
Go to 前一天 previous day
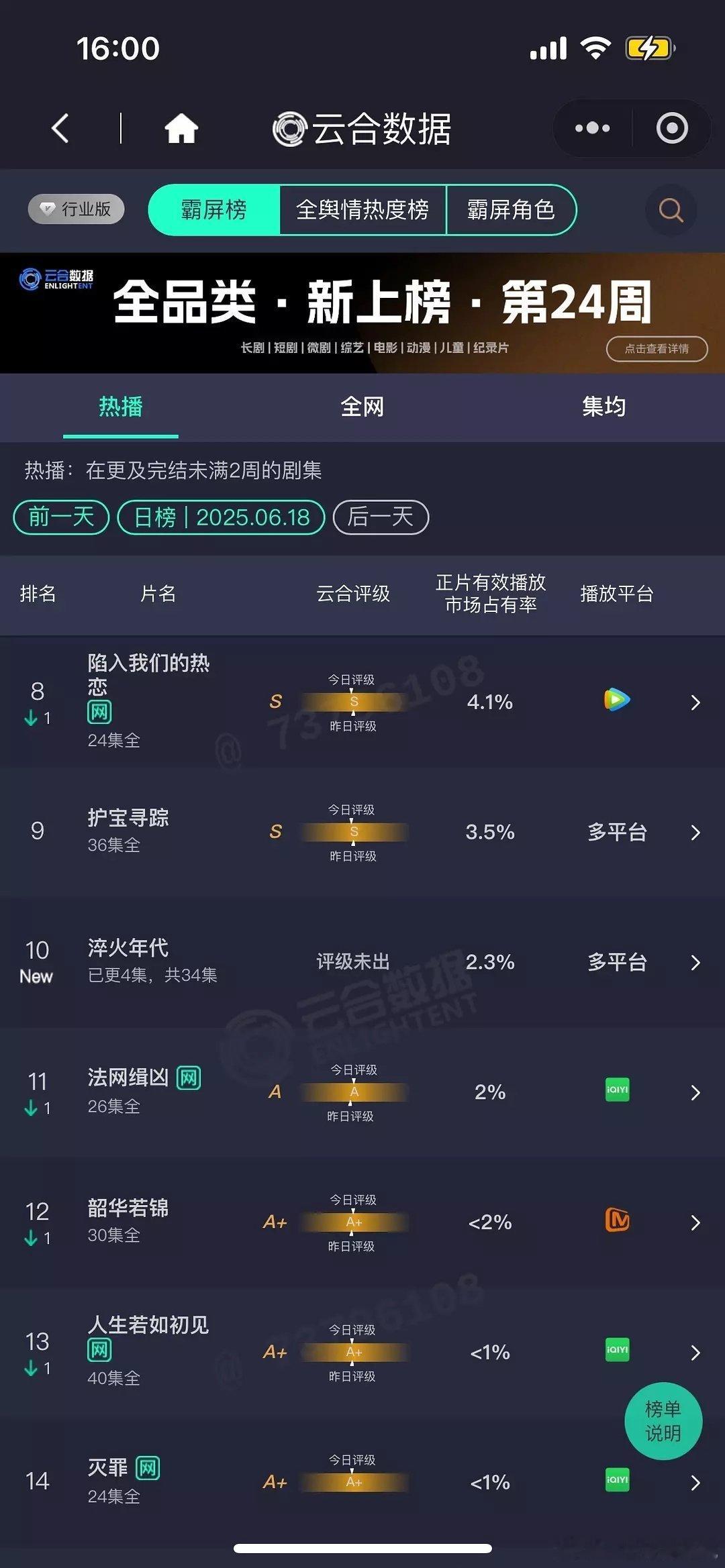tap(61, 517)
